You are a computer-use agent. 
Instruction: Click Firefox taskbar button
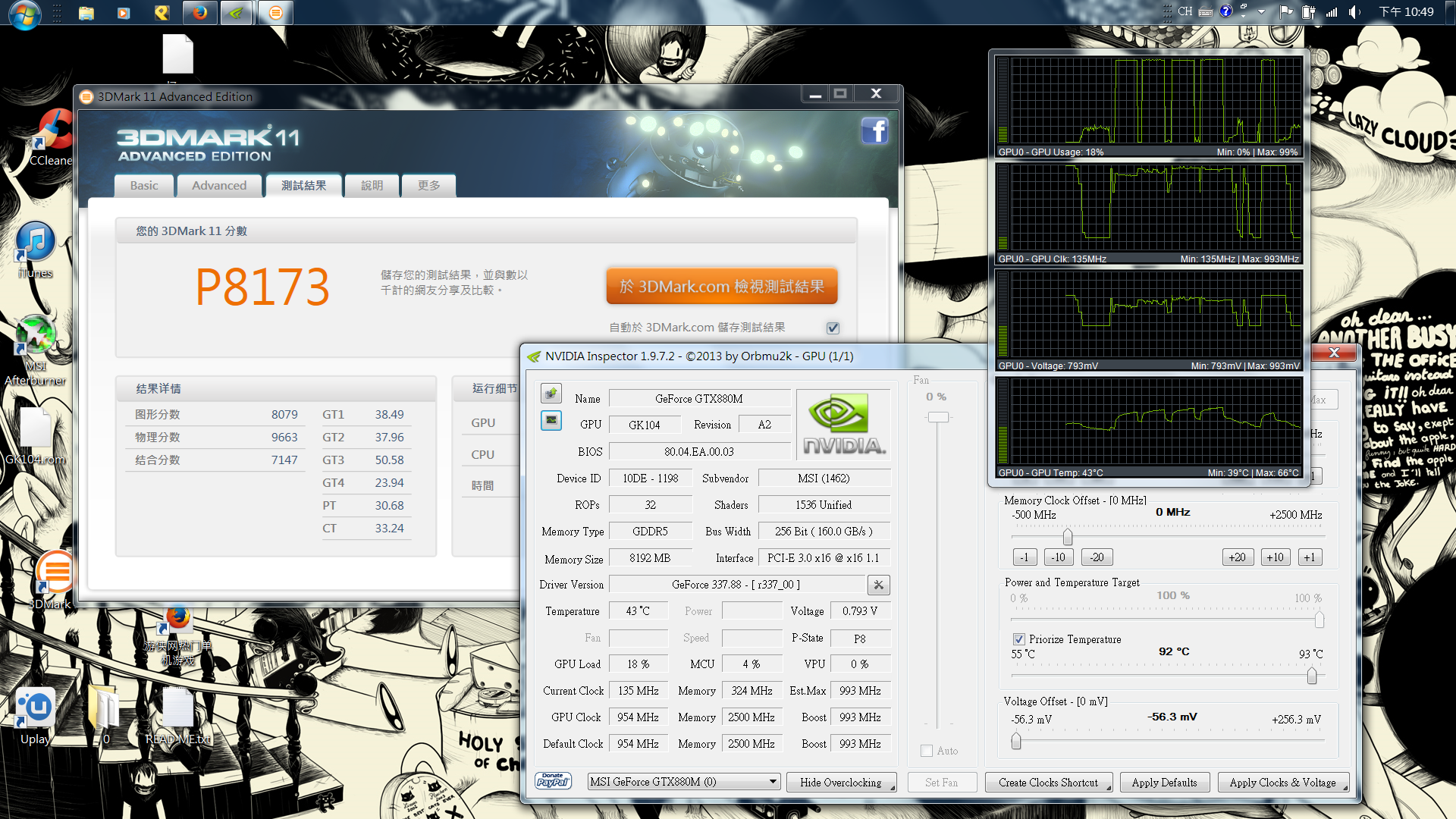point(200,12)
